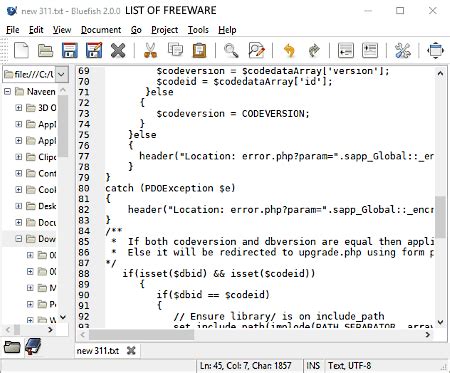This screenshot has height=373, width=450.
Task: Open the Go menu
Action: (136, 30)
